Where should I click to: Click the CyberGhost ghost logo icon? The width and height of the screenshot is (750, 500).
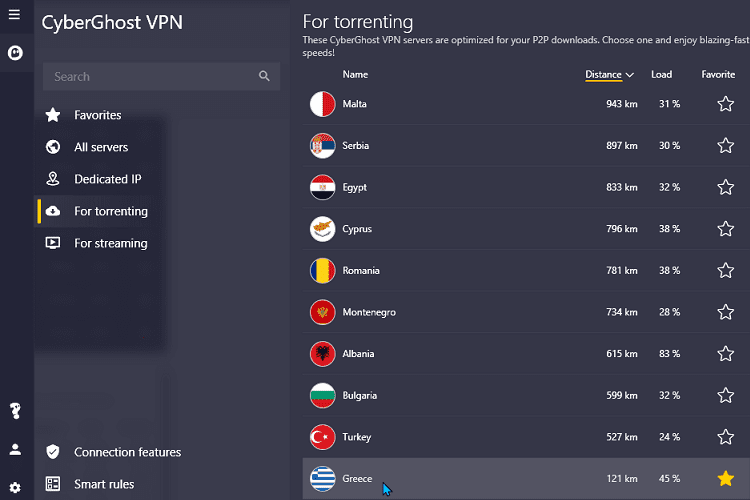pyautogui.click(x=15, y=53)
